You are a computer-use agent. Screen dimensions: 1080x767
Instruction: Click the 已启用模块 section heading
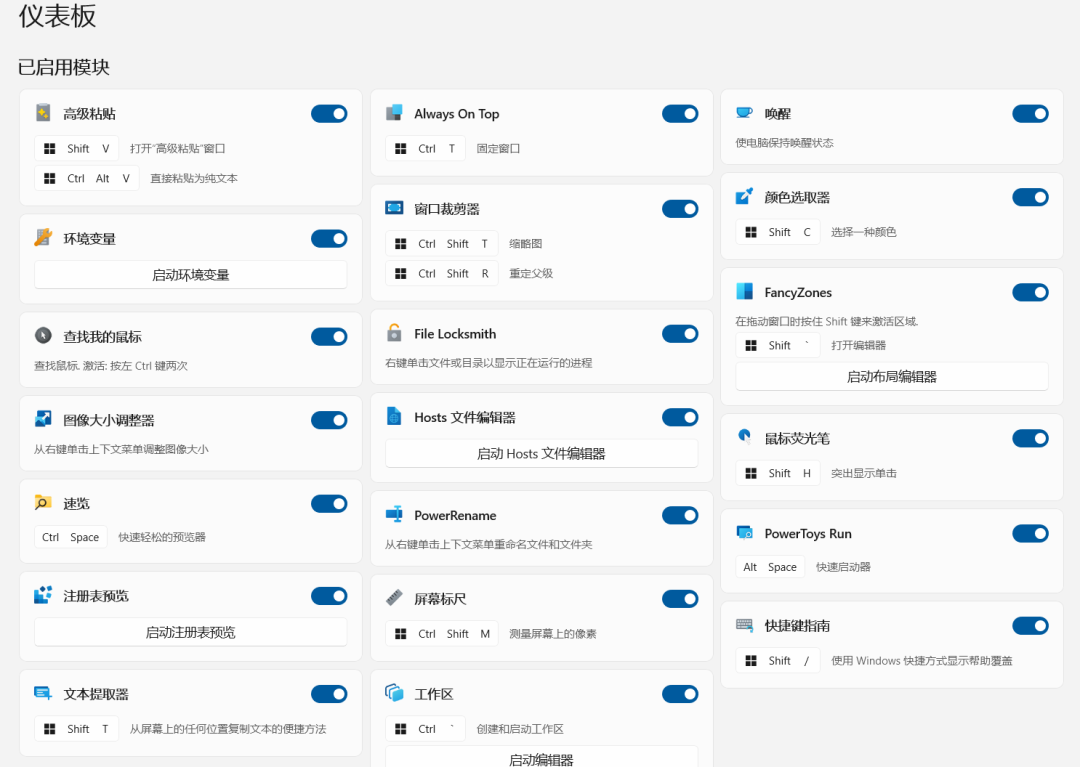(63, 67)
